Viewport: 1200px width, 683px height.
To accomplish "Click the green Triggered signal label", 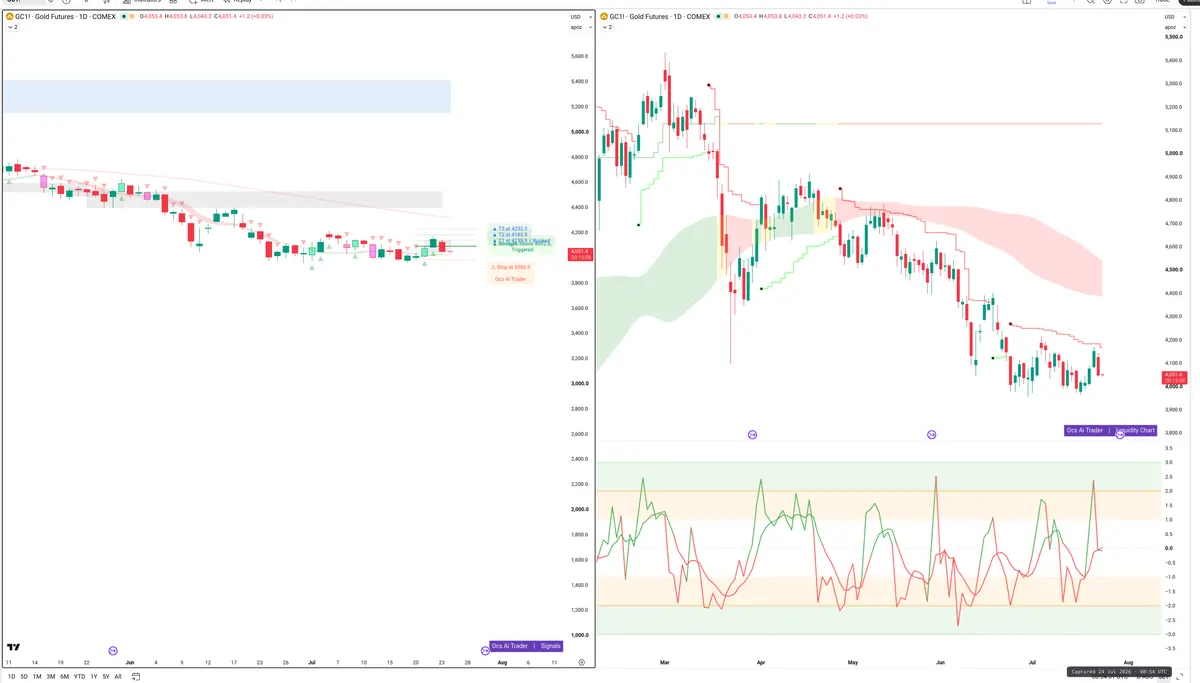I will pyautogui.click(x=522, y=249).
